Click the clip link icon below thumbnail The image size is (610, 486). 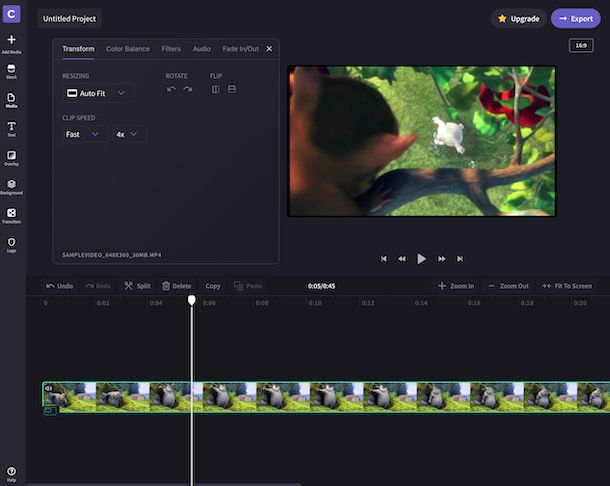coord(50,411)
